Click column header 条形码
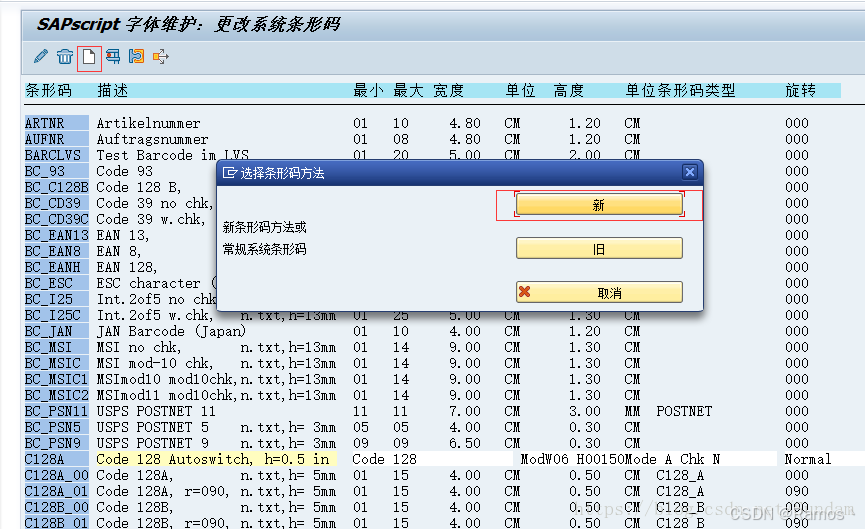The image size is (865, 529). click(49, 90)
